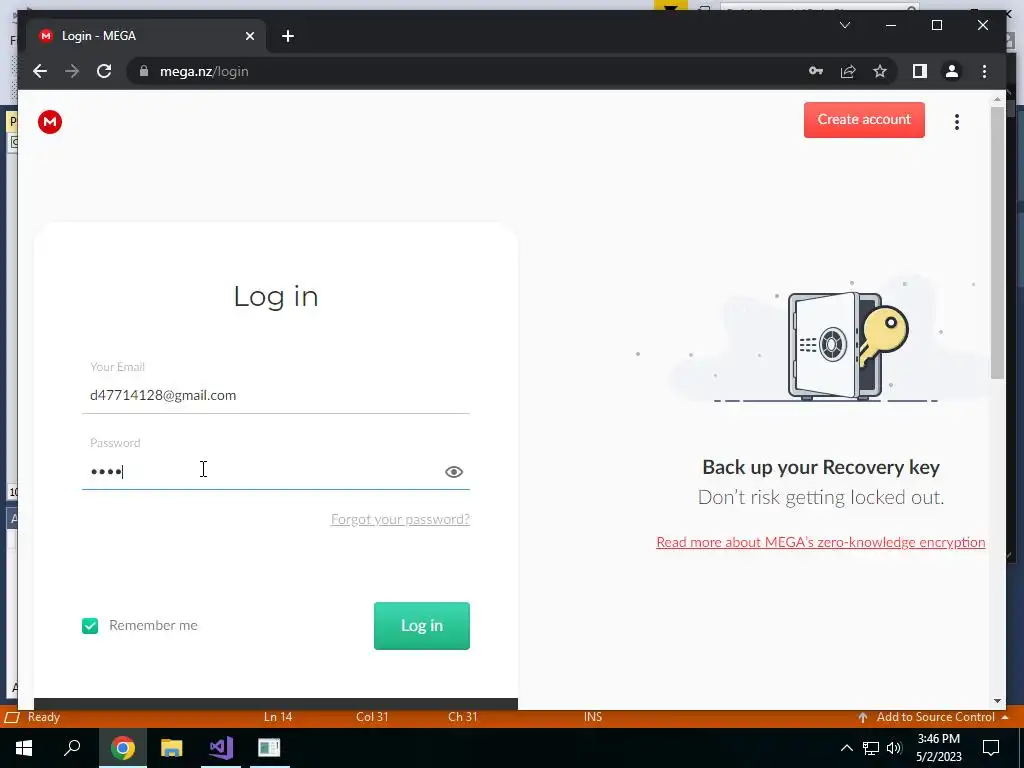Click 'Ready' in Visual Studio status bar
This screenshot has width=1024, height=768.
(x=44, y=717)
